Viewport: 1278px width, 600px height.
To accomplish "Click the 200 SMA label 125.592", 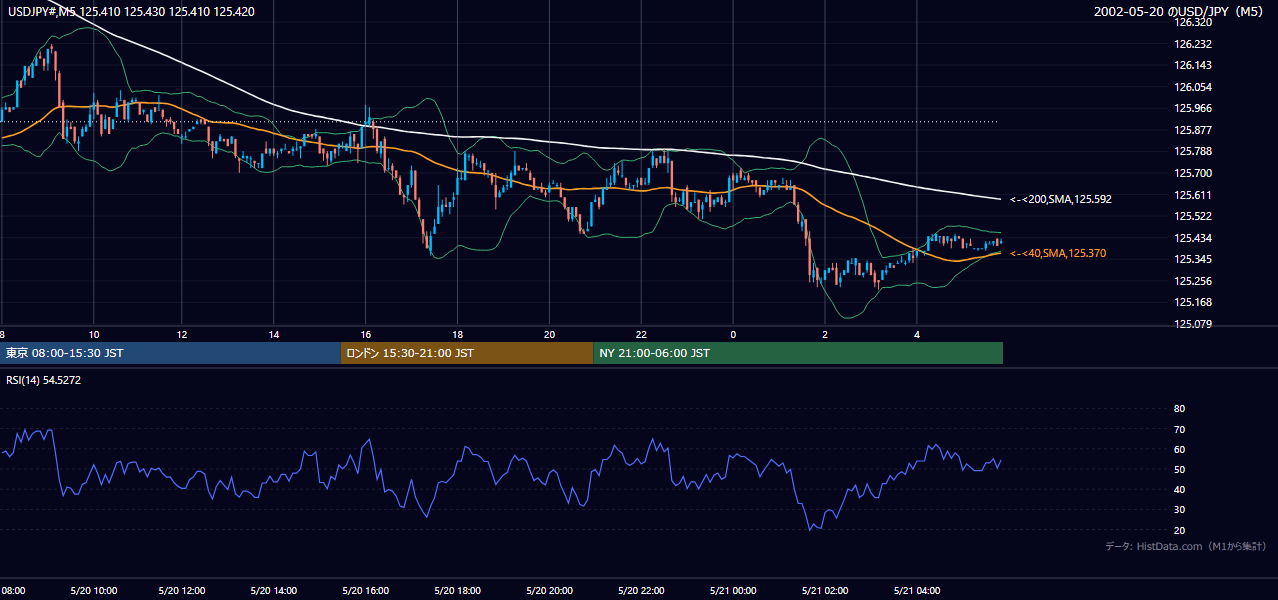I will coord(1060,200).
